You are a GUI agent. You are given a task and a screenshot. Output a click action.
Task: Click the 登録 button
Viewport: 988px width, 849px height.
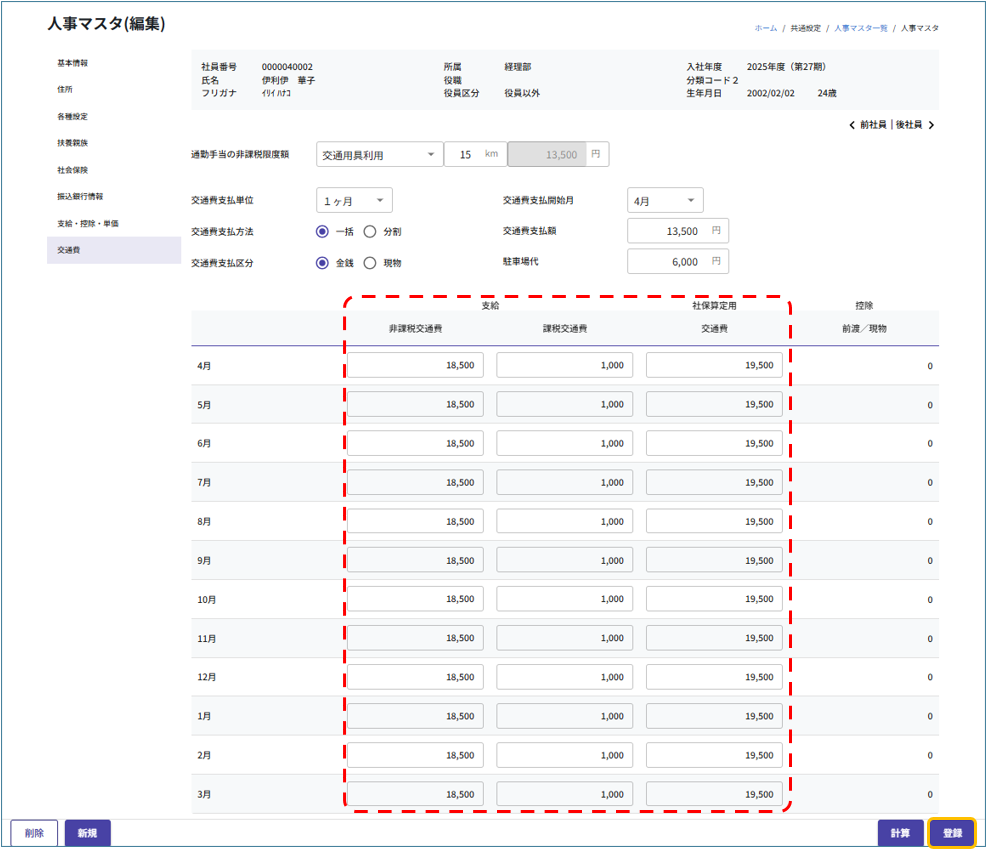pos(952,833)
